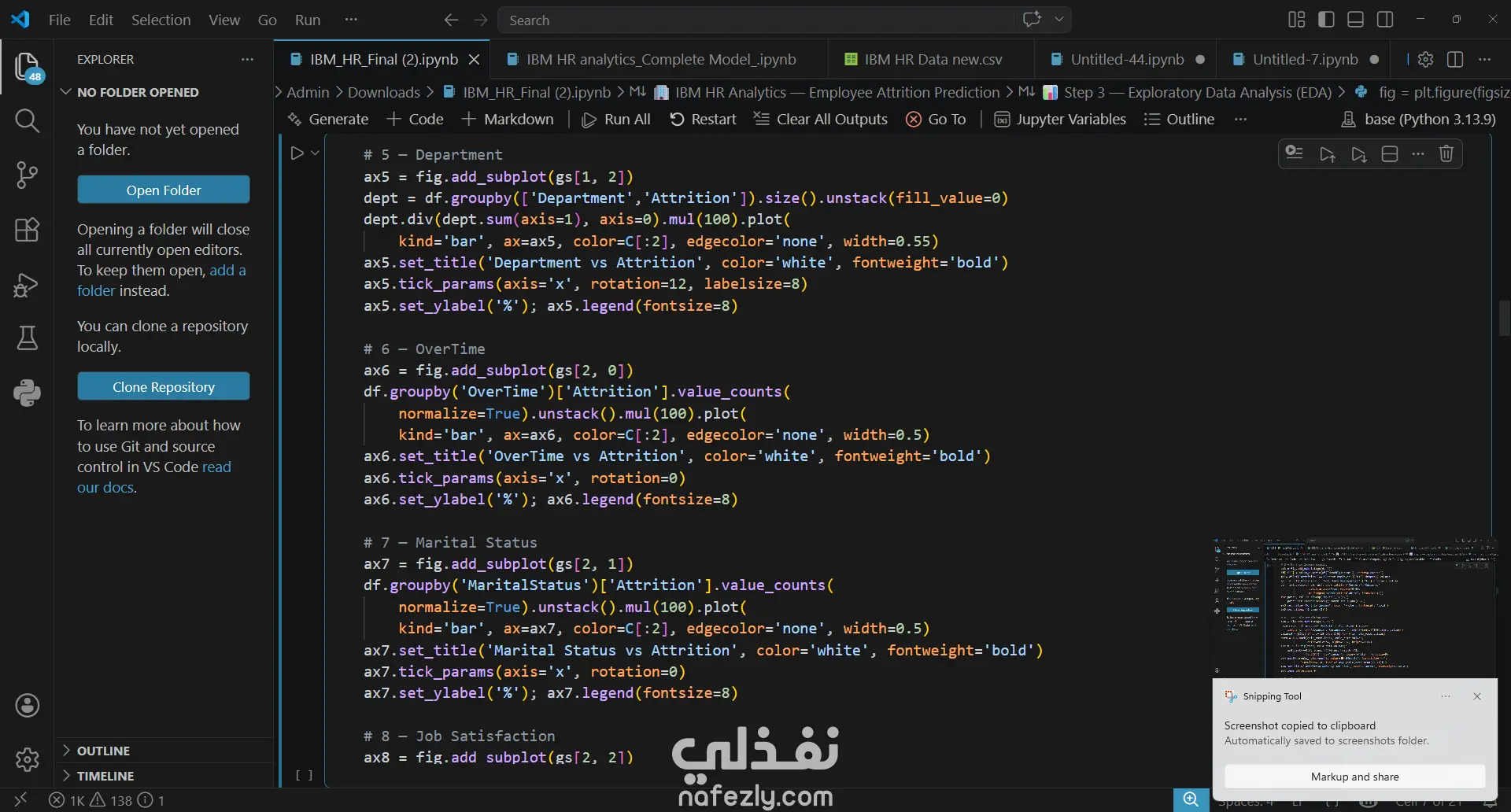This screenshot has height=812, width=1511.
Task: Click Customize Layout icon
Action: tap(1296, 20)
